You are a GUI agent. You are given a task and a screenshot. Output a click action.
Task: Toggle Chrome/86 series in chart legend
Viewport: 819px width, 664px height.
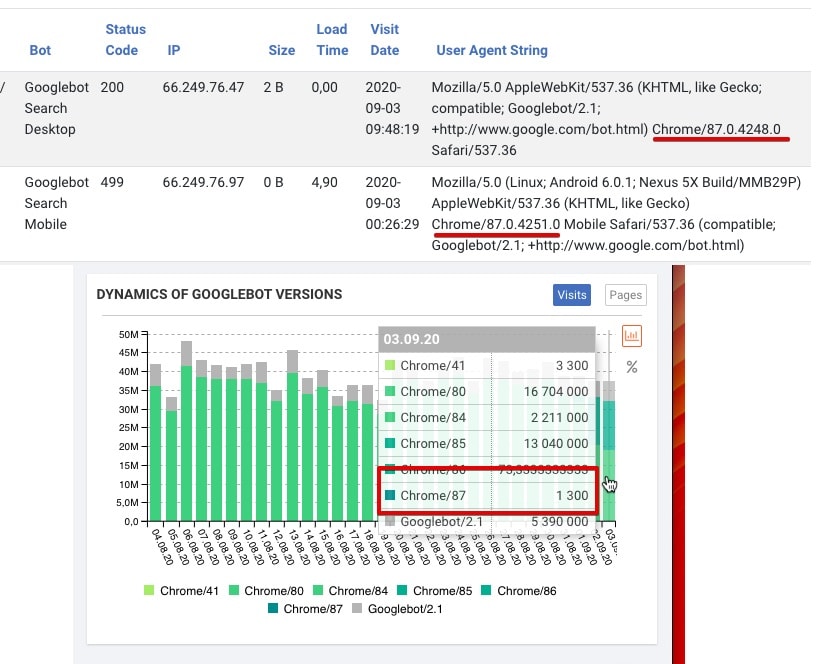pyautogui.click(x=519, y=591)
